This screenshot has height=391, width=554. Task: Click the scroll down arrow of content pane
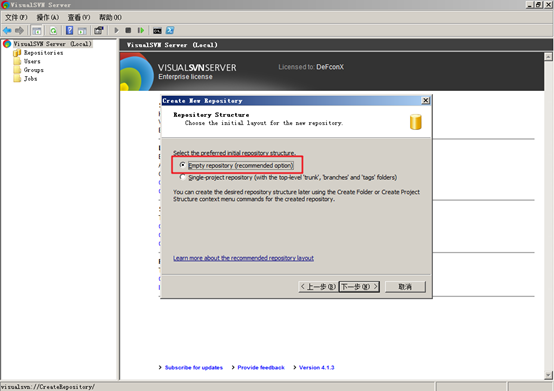548,375
